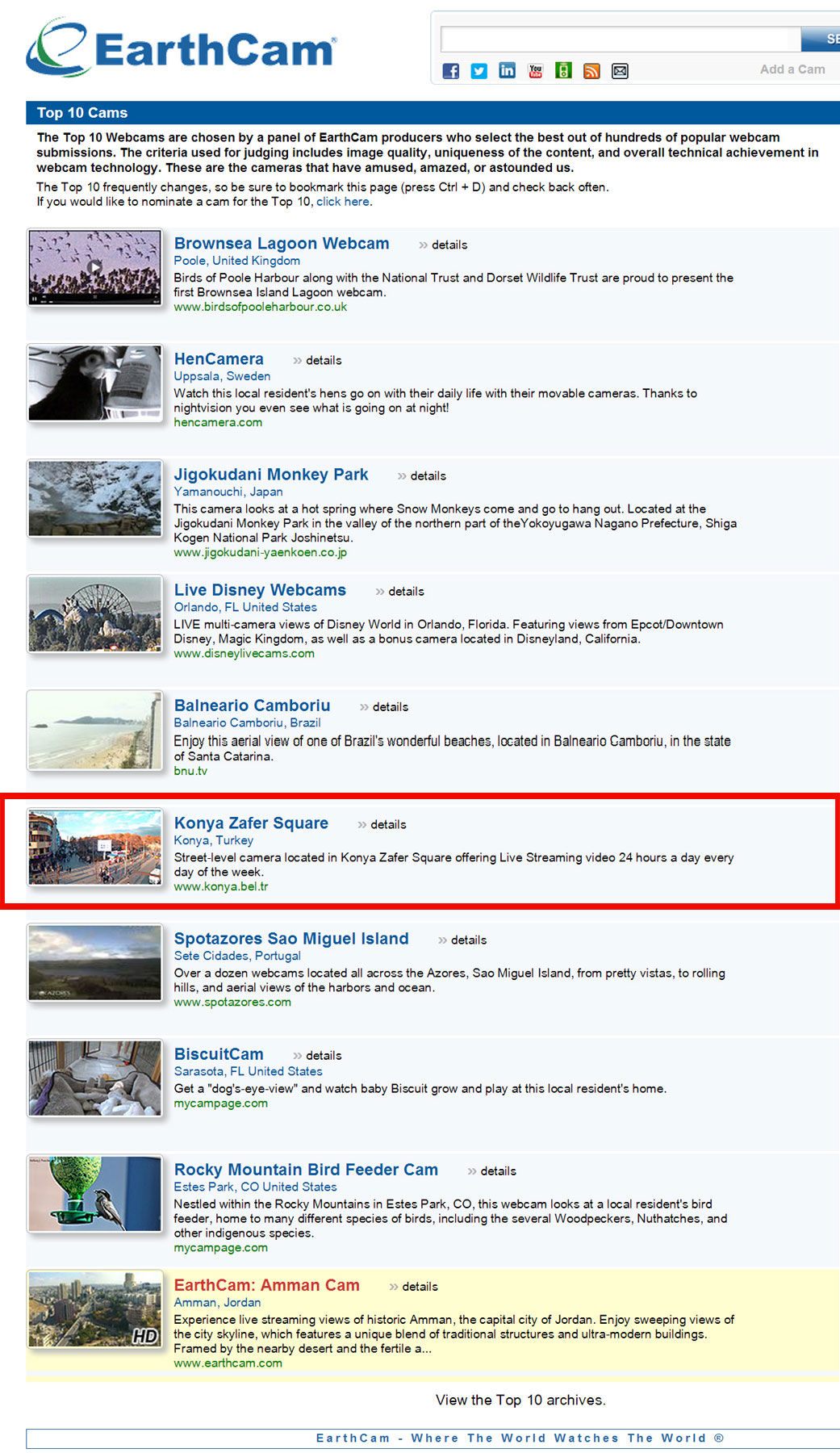The image size is (840, 1453).
Task: Visit www.disneylivecams.com link
Action: (x=244, y=654)
